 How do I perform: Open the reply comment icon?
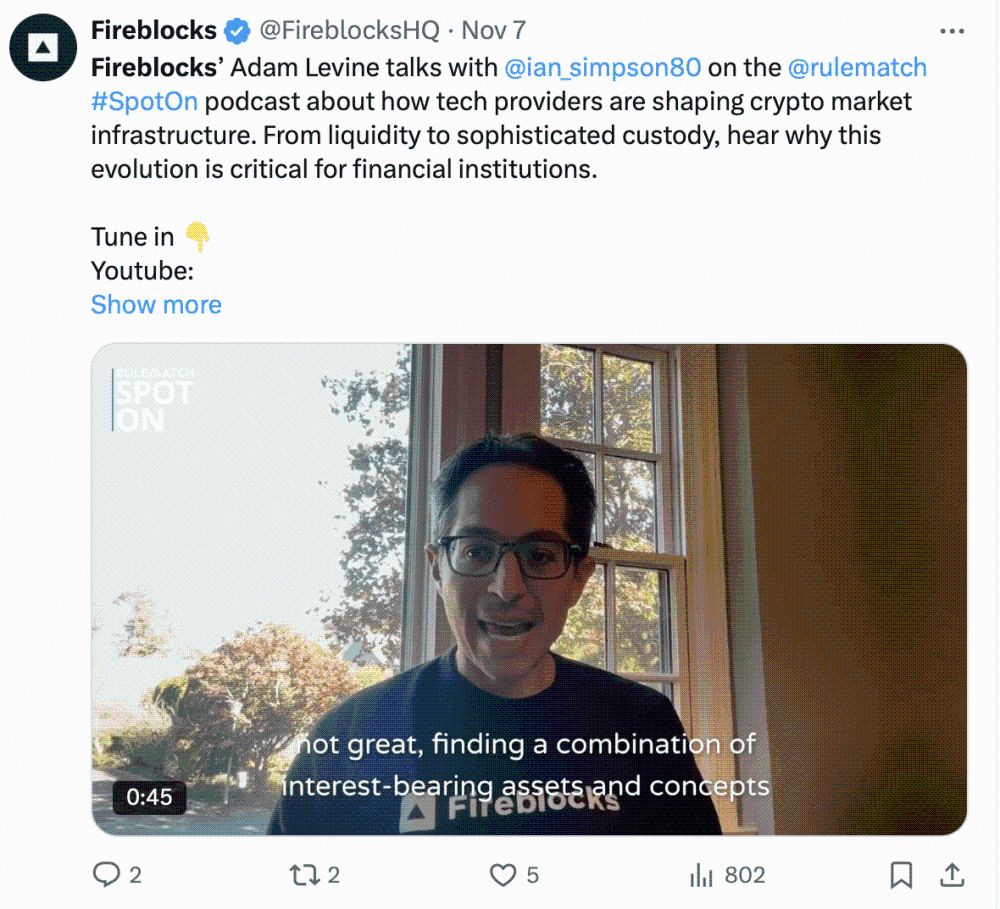106,875
